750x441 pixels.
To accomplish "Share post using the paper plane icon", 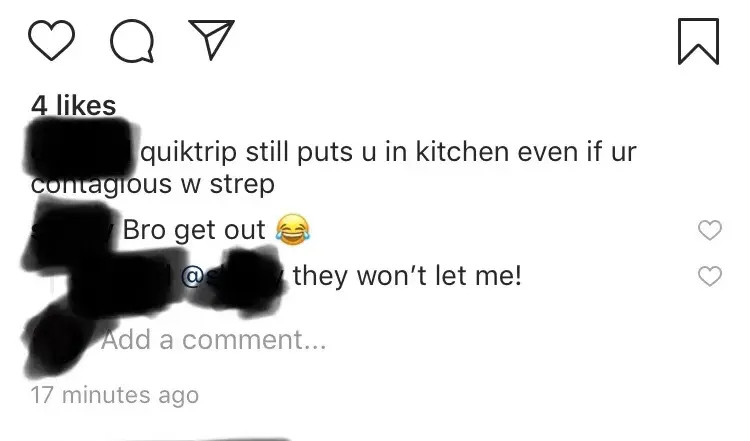I will point(211,39).
